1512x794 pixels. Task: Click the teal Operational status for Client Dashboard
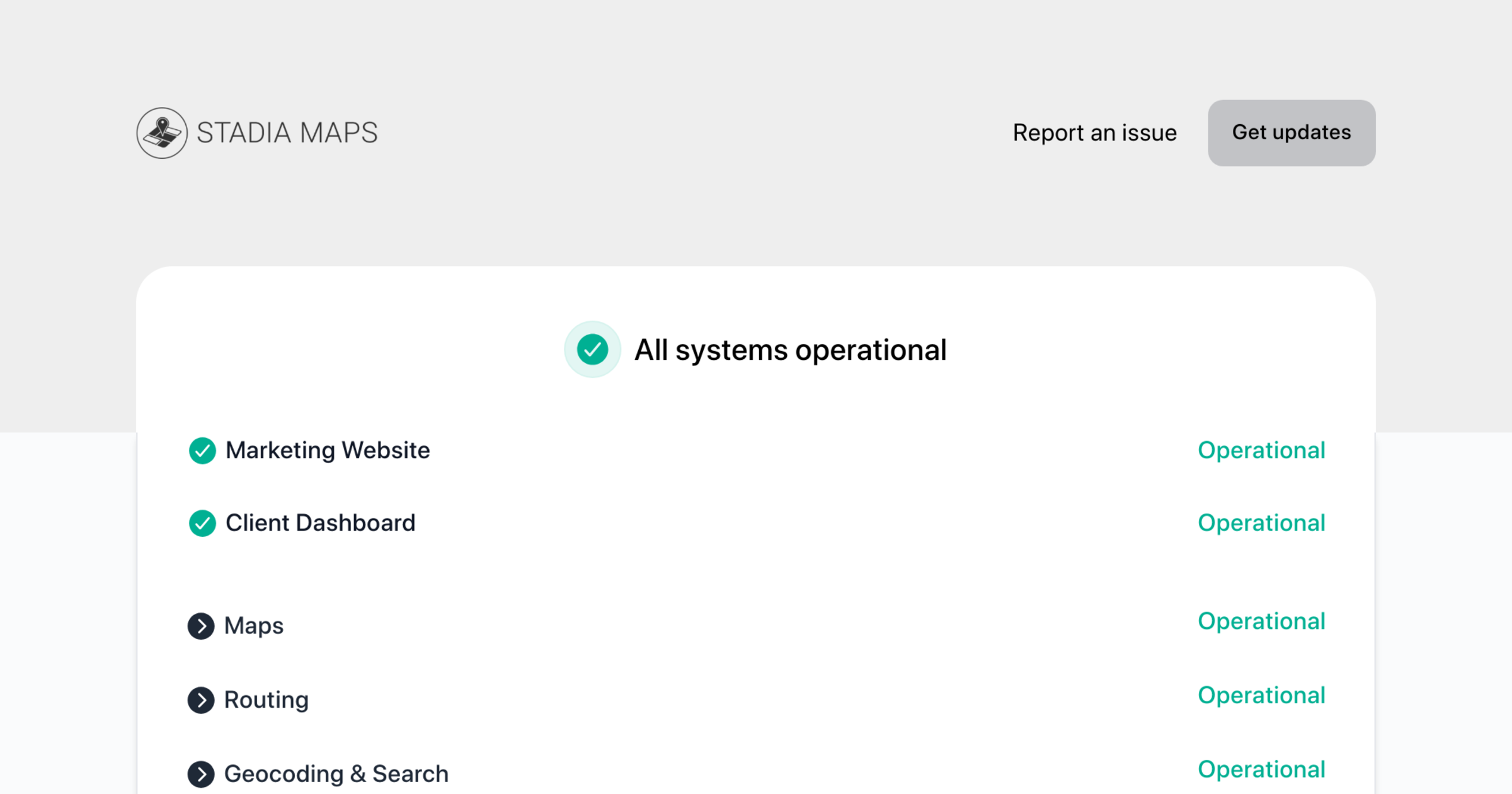(x=1262, y=524)
